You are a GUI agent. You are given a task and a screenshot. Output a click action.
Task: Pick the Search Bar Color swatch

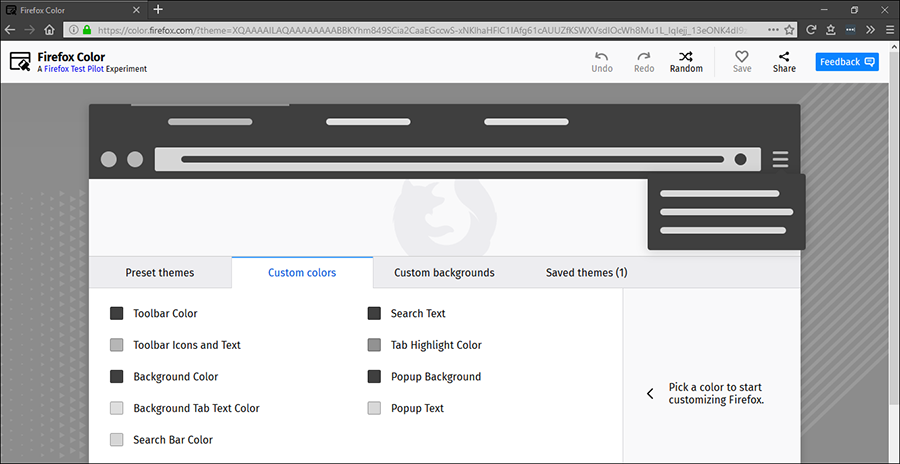point(117,440)
